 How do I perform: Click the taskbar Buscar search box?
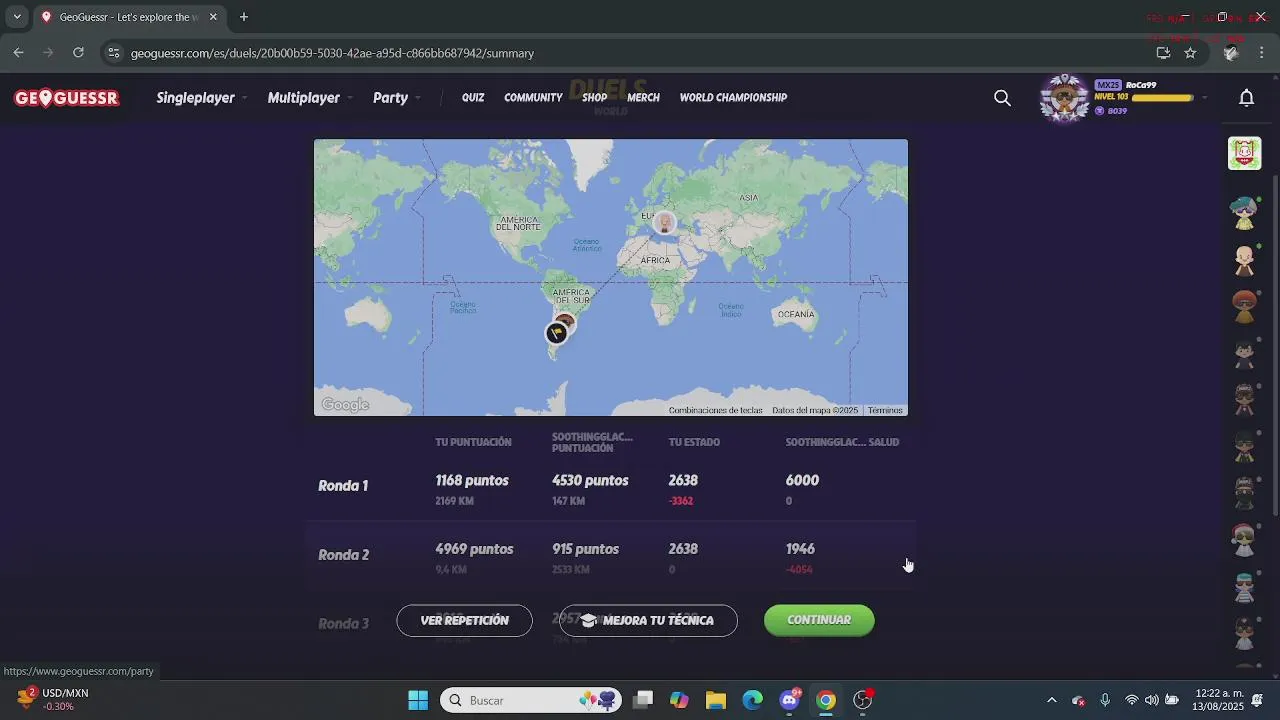(530, 700)
